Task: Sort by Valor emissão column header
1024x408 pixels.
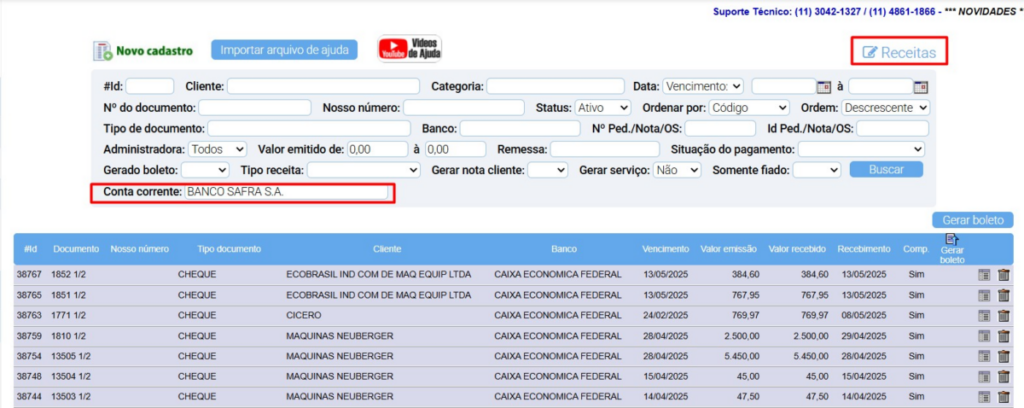Action: coord(728,249)
